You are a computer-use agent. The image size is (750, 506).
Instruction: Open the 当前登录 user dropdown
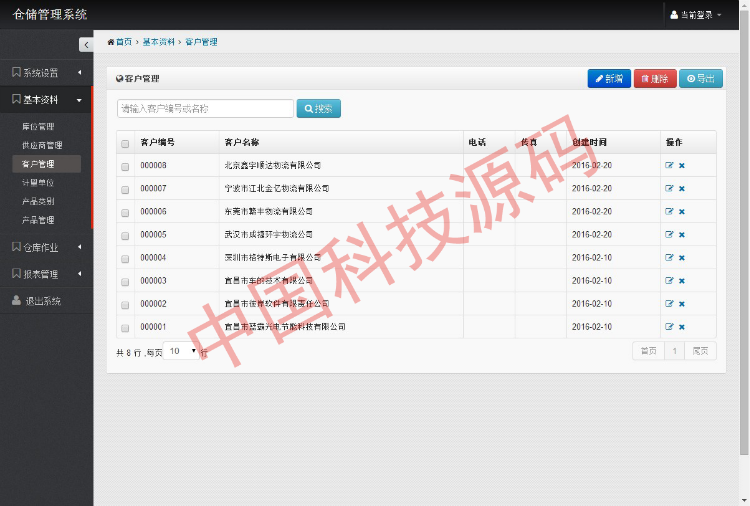coord(697,15)
